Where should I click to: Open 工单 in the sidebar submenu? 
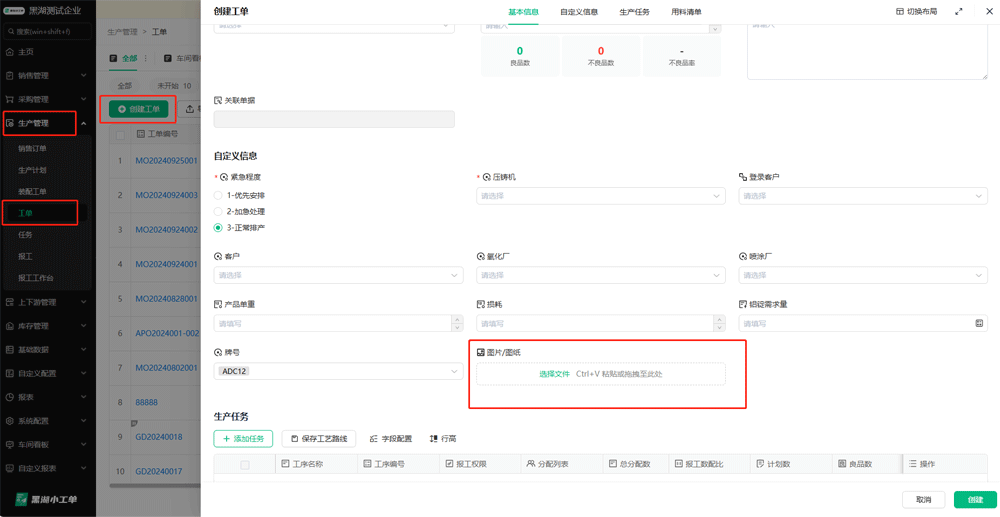(26, 213)
